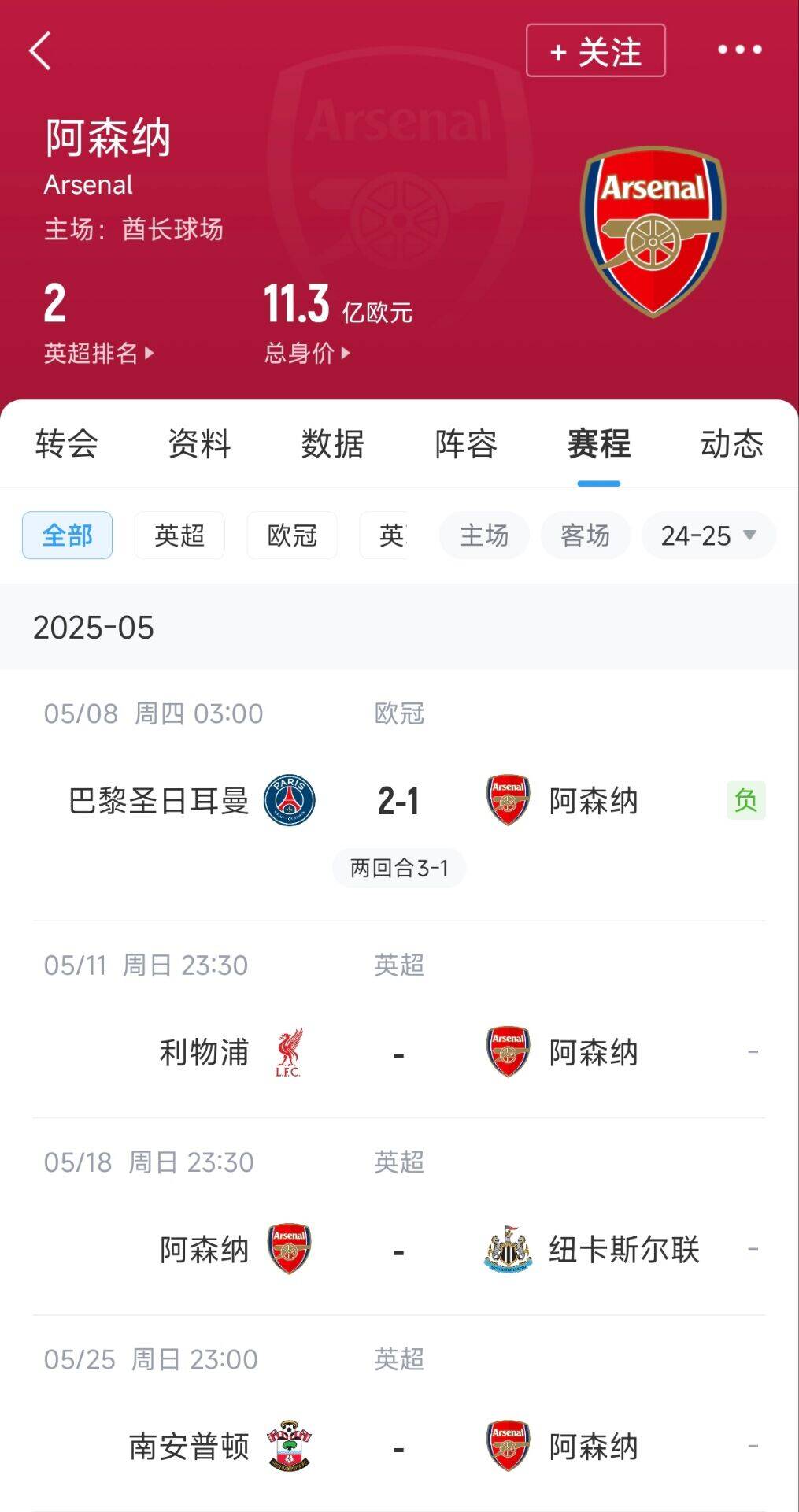Open the three-dot more options menu
The height and width of the screenshot is (1512, 799).
point(739,50)
